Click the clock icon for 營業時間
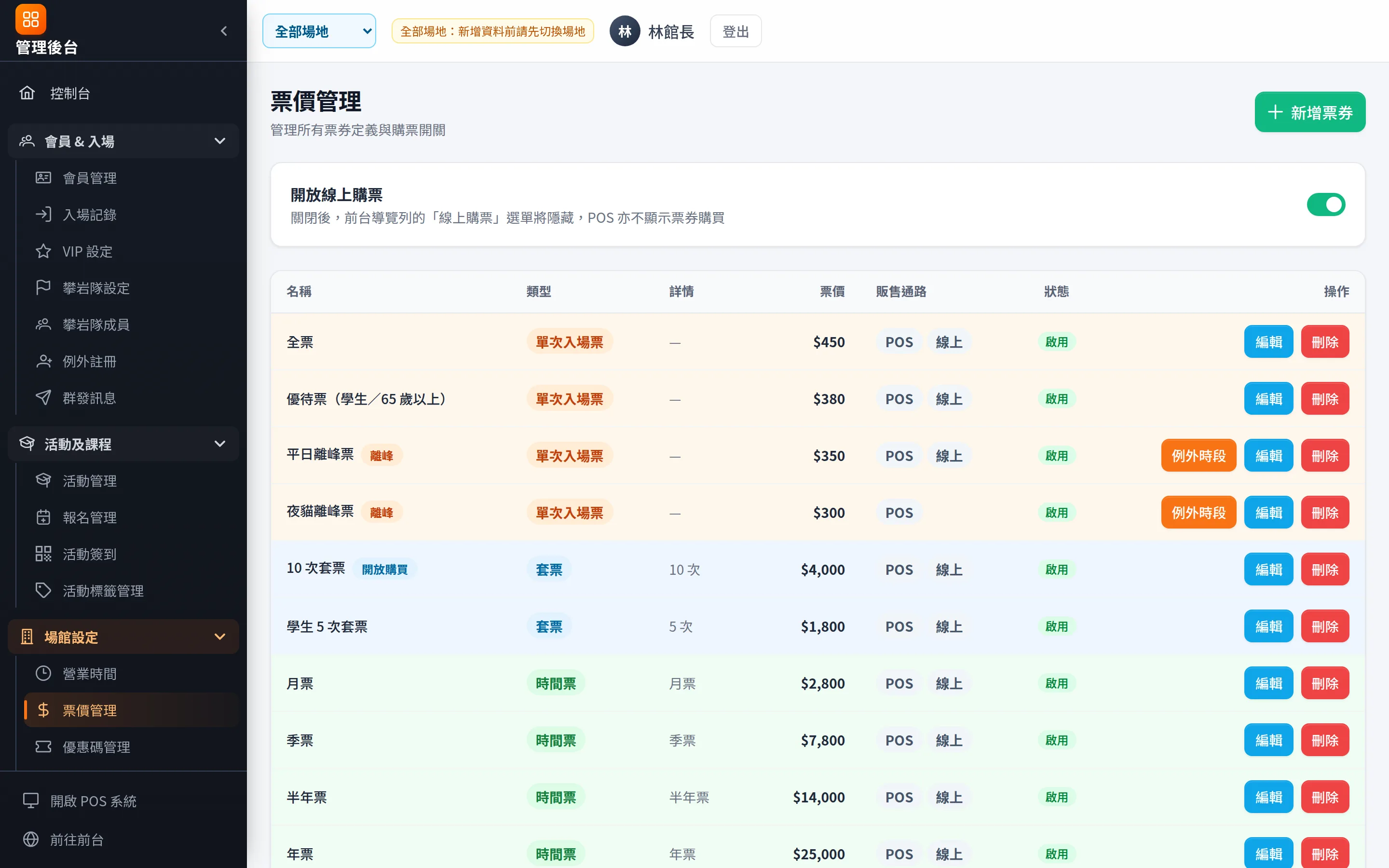This screenshot has width=1389, height=868. [x=43, y=673]
